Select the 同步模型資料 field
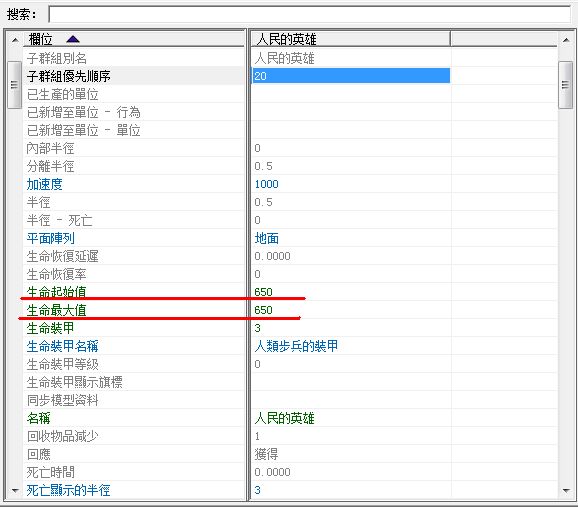Viewport: 578px width, 507px height. click(133, 400)
